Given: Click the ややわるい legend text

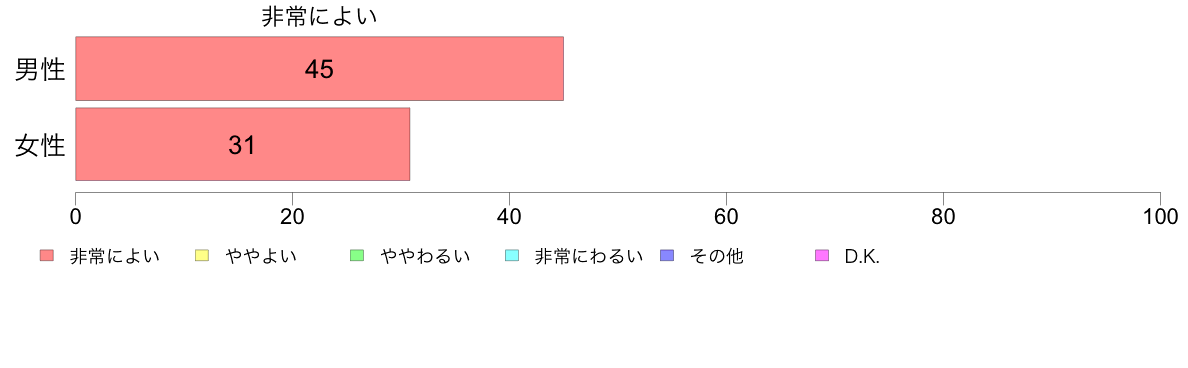Looking at the screenshot, I should pyautogui.click(x=425, y=256).
